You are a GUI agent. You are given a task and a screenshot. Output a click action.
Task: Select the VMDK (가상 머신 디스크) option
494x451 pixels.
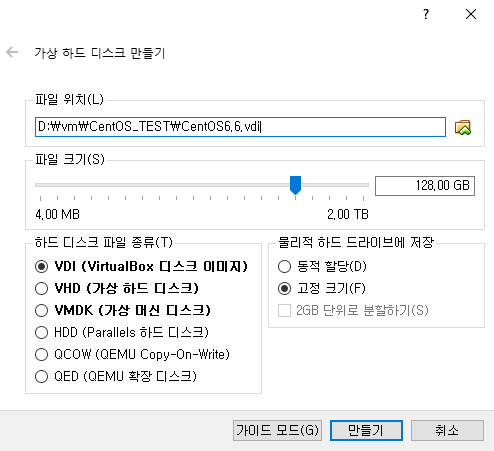click(x=123, y=310)
